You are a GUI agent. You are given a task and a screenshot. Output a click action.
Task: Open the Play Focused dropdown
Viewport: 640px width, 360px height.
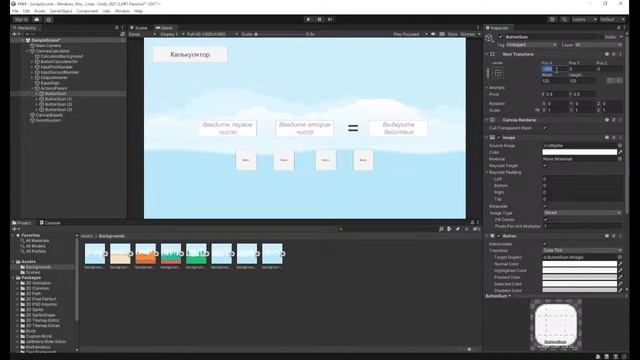tap(410, 34)
